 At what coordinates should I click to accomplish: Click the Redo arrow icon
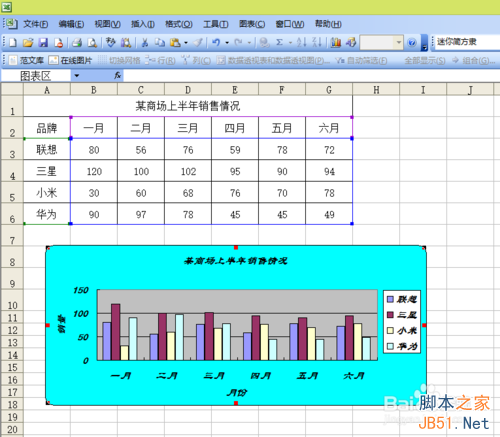click(x=238, y=43)
